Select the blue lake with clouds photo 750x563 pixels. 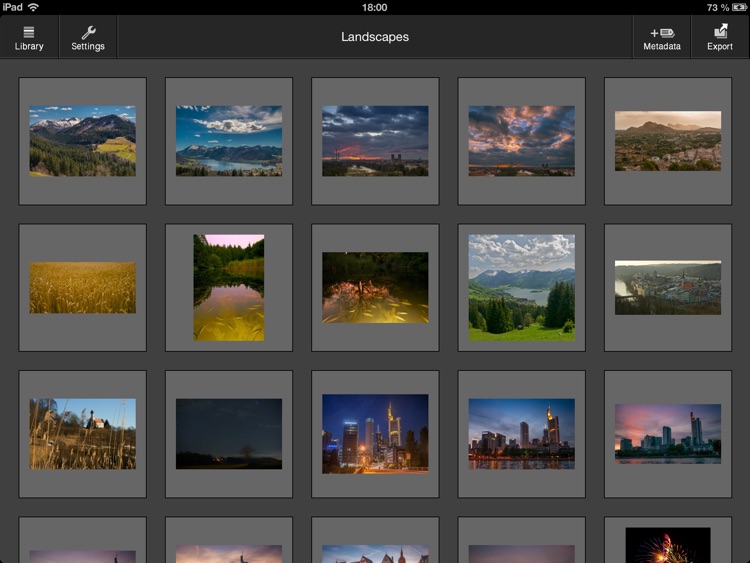[229, 141]
